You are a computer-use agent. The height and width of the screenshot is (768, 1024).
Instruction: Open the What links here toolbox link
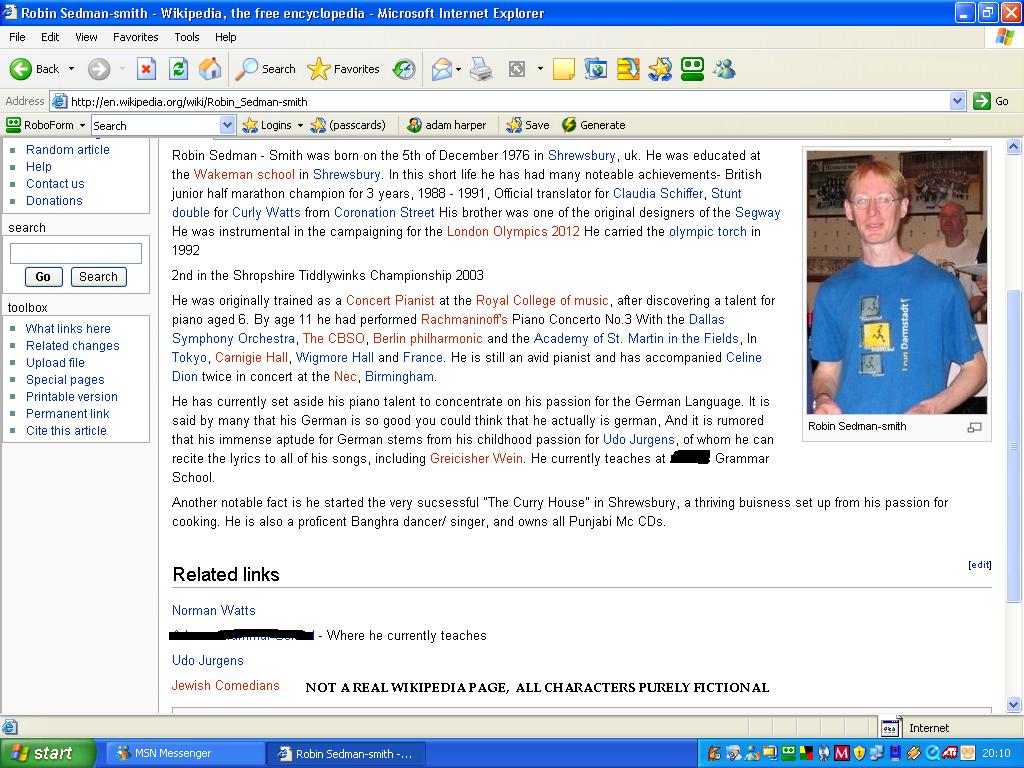coord(68,328)
